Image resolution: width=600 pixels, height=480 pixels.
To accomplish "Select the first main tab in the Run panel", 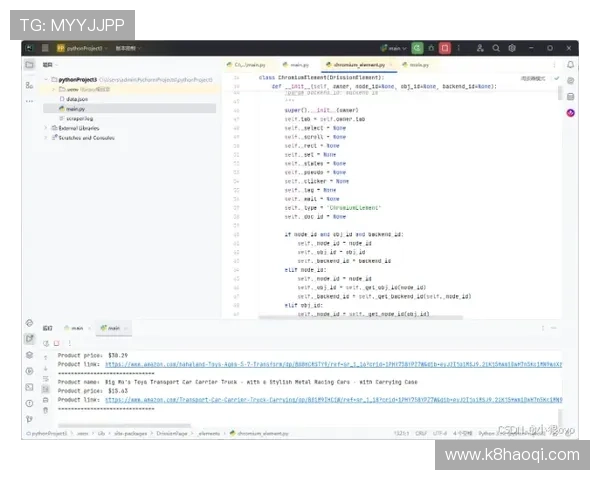I will tap(77, 328).
